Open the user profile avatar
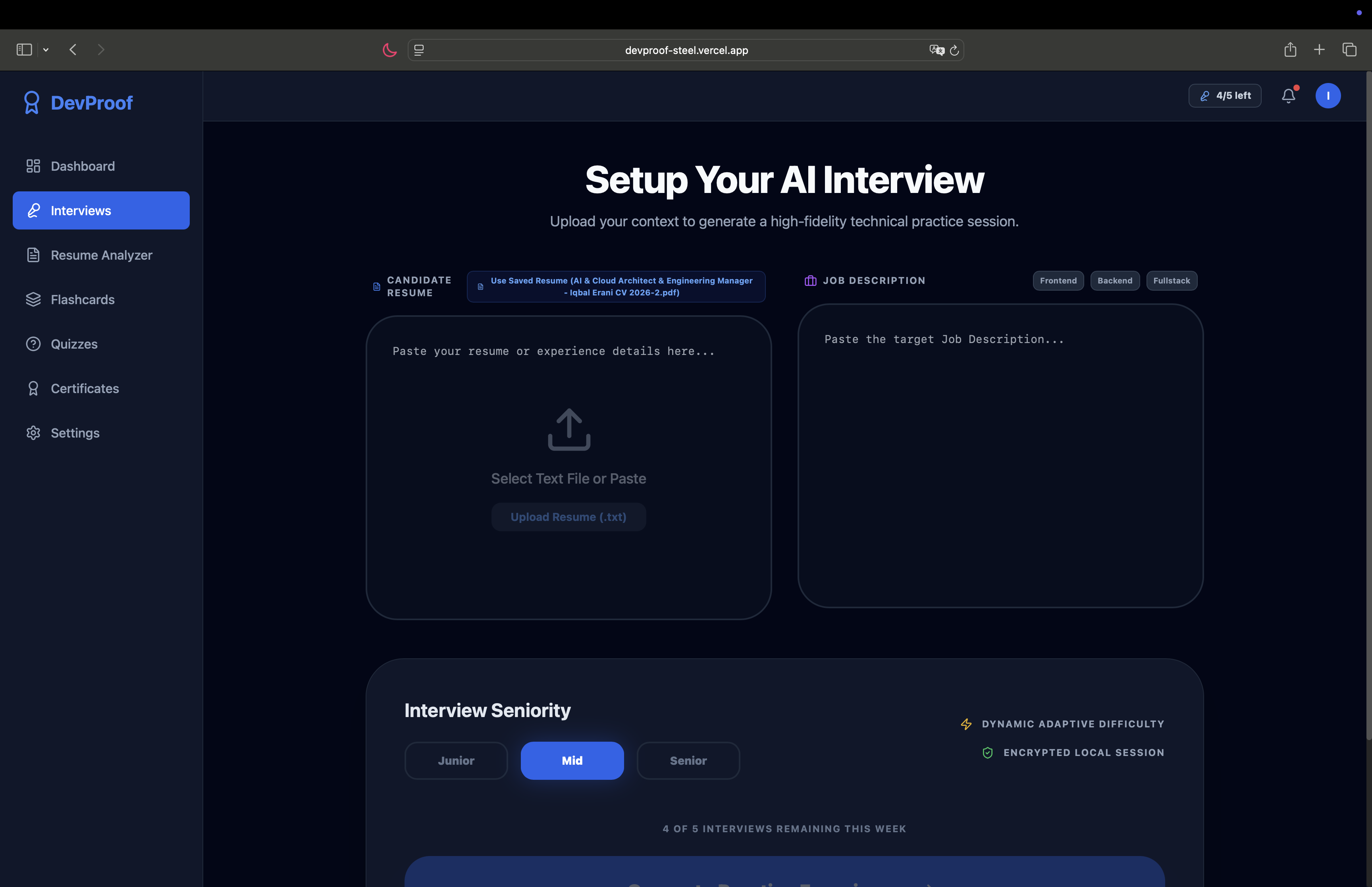This screenshot has height=887, width=1372. tap(1328, 96)
